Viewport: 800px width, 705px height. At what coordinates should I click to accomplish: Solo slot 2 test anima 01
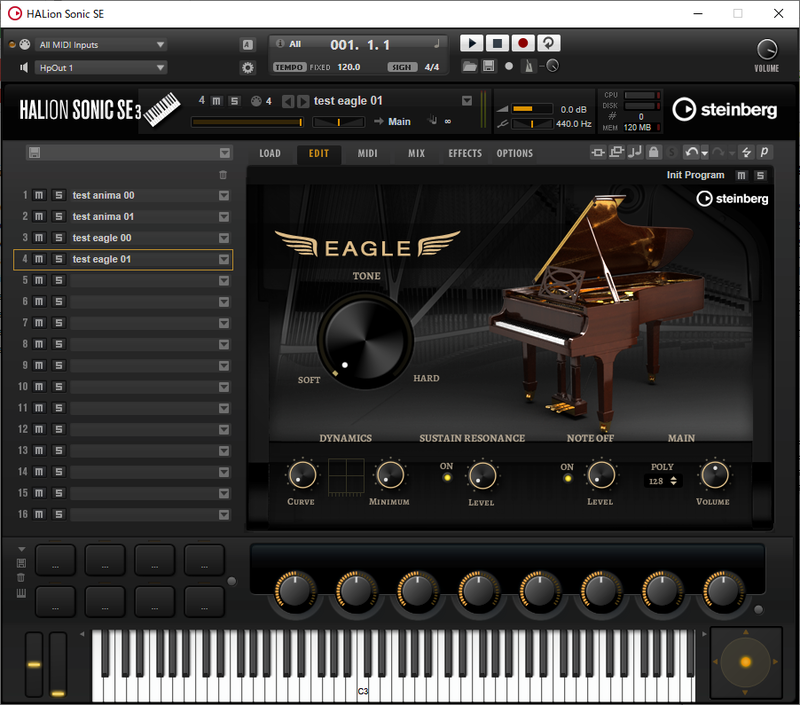[59, 217]
